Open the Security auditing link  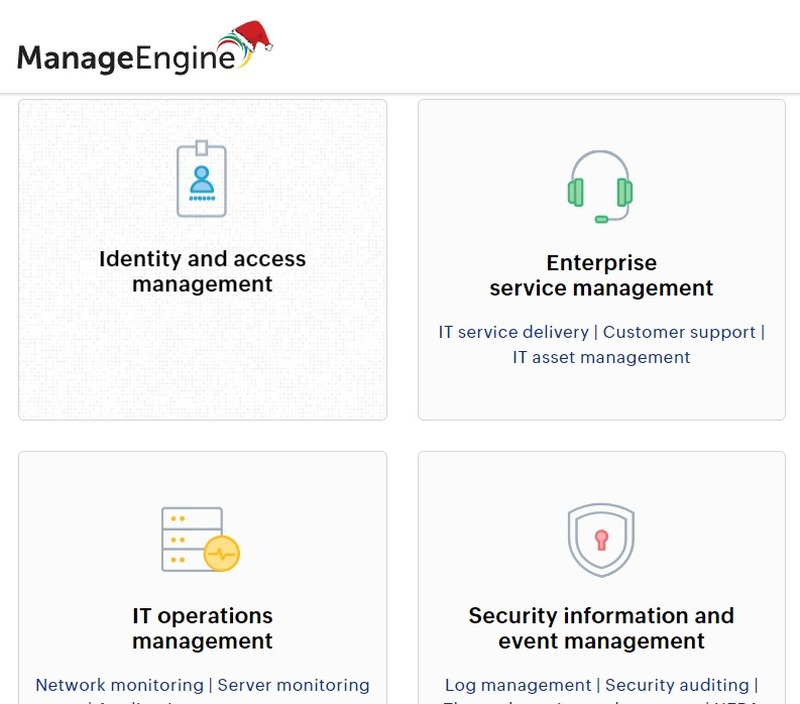[677, 685]
